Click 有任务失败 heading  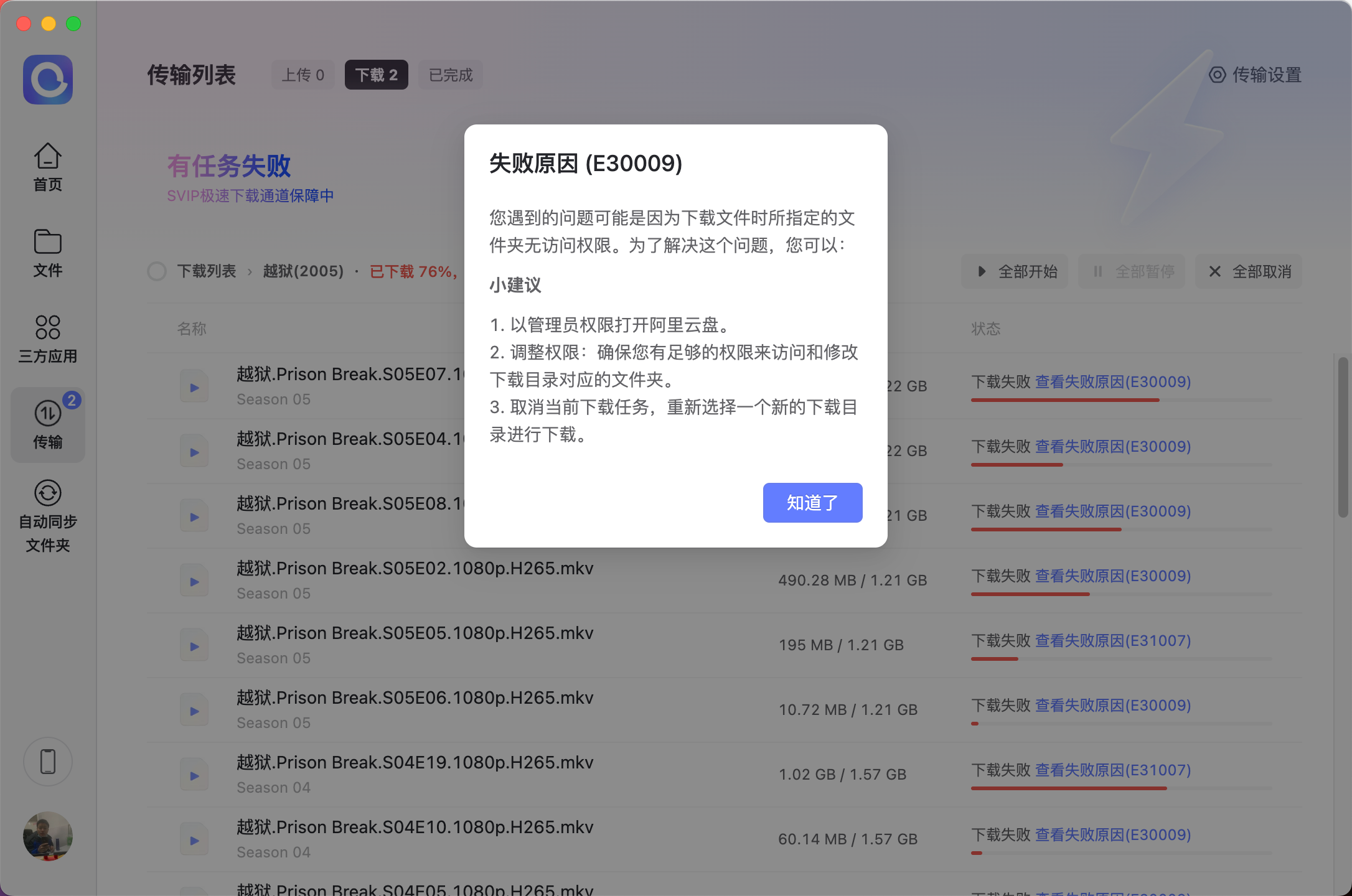pos(229,166)
